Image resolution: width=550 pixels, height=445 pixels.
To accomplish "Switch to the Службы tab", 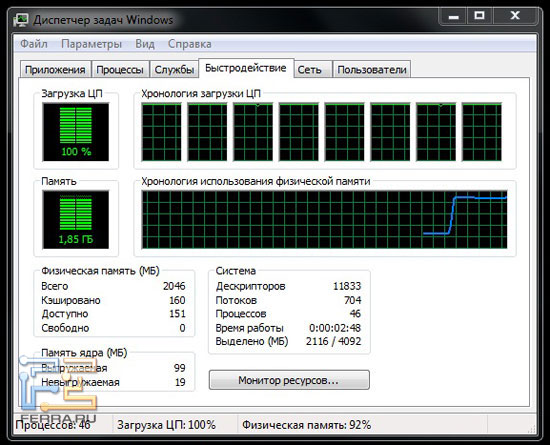I will click(x=174, y=69).
